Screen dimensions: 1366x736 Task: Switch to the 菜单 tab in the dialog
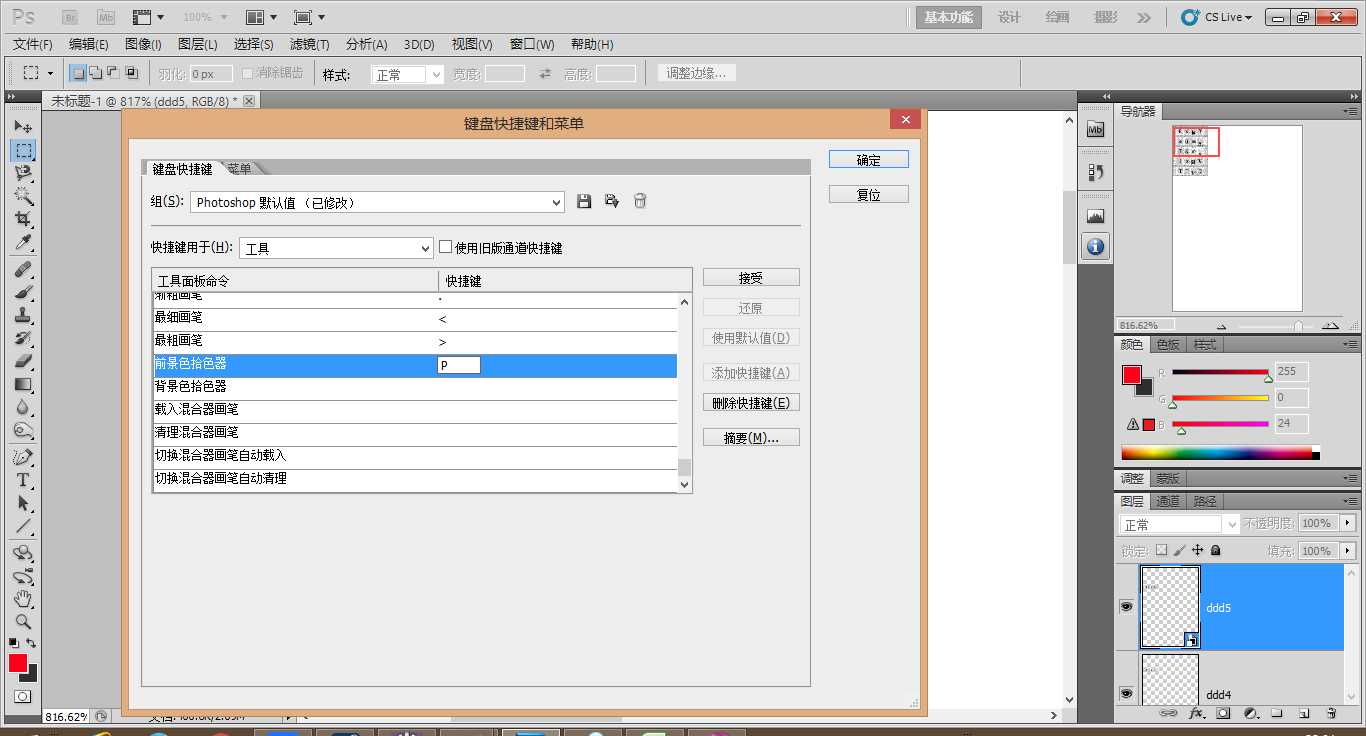pyautogui.click(x=240, y=168)
